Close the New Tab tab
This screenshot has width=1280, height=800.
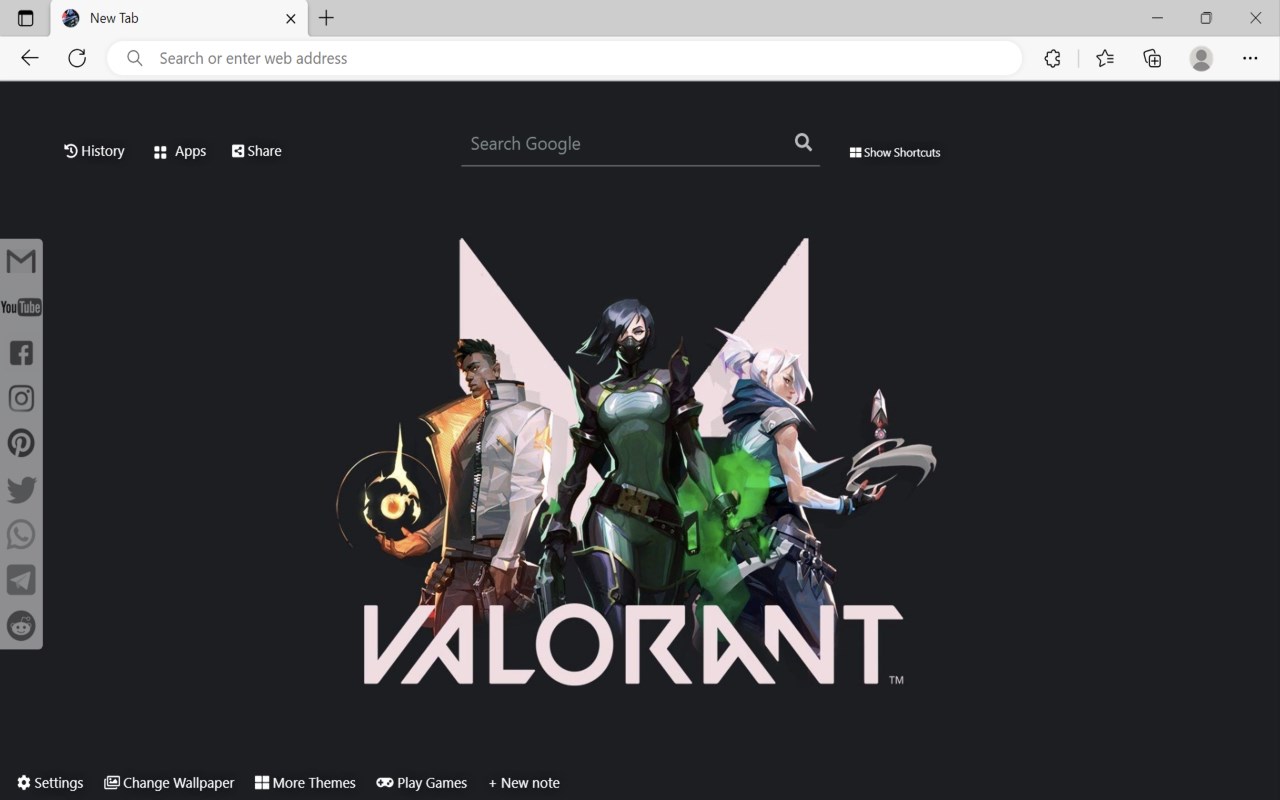(291, 18)
